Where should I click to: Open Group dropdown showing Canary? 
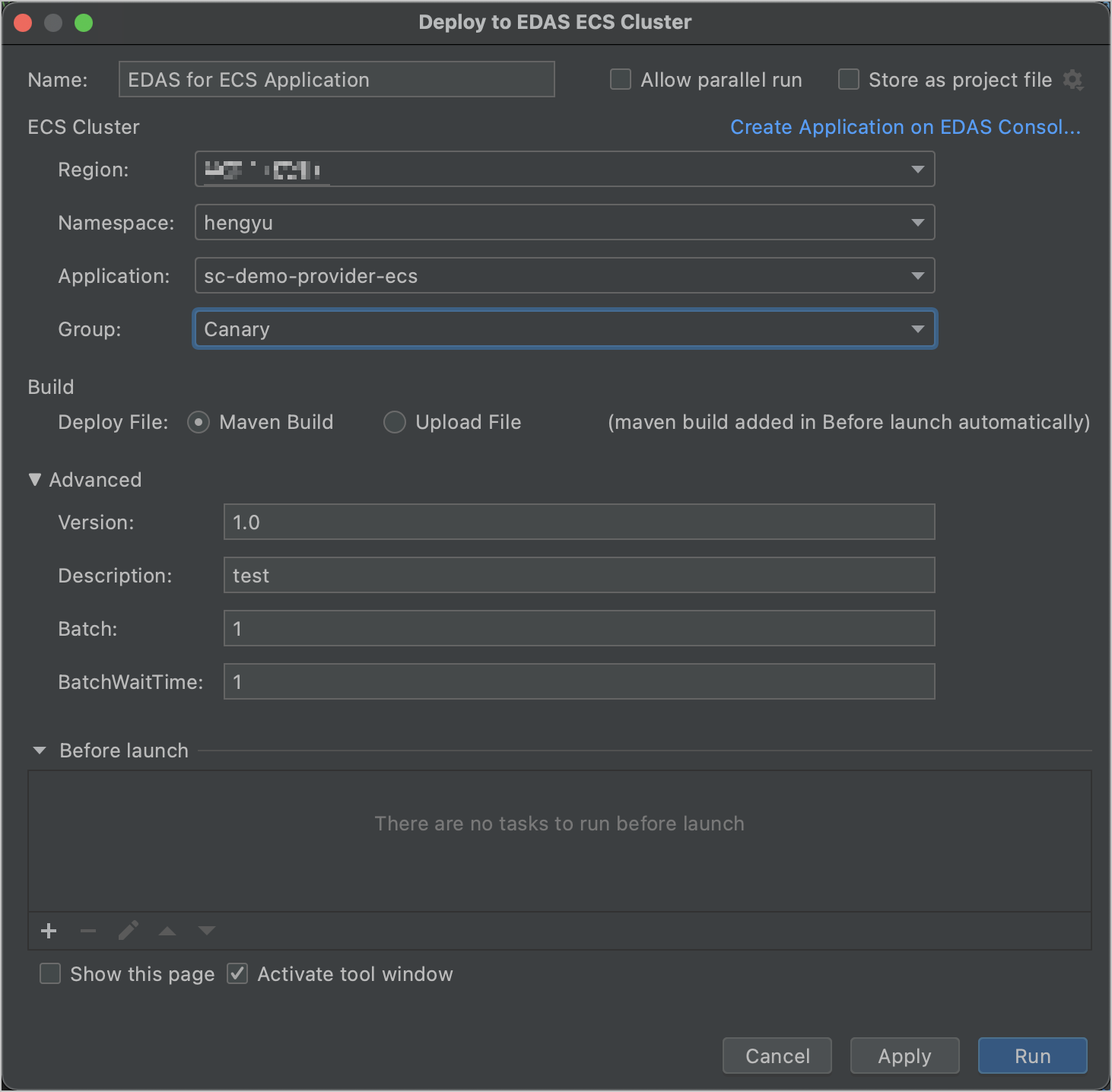564,329
